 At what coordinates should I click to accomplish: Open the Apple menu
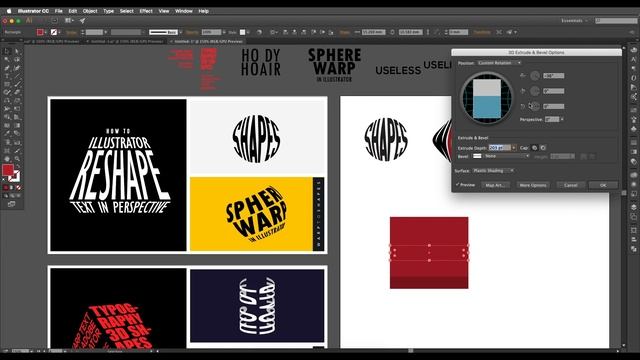[x=9, y=11]
